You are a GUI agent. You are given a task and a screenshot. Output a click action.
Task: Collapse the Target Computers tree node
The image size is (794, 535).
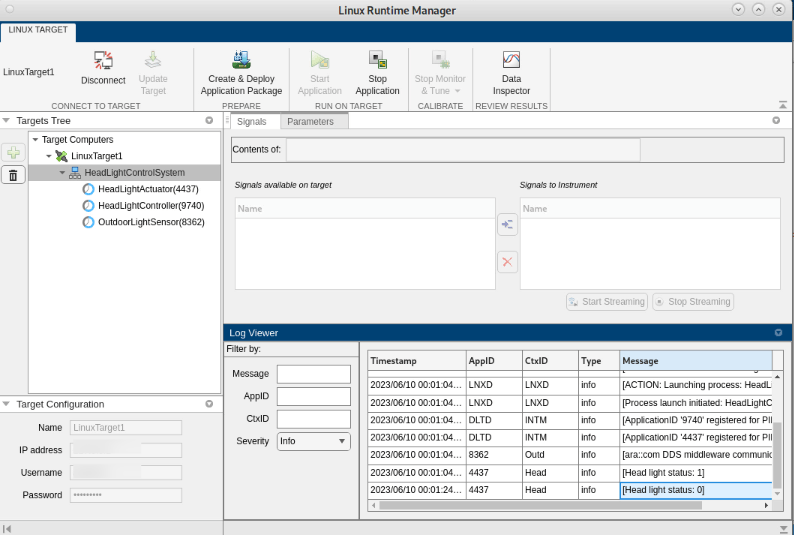[x=35, y=140]
